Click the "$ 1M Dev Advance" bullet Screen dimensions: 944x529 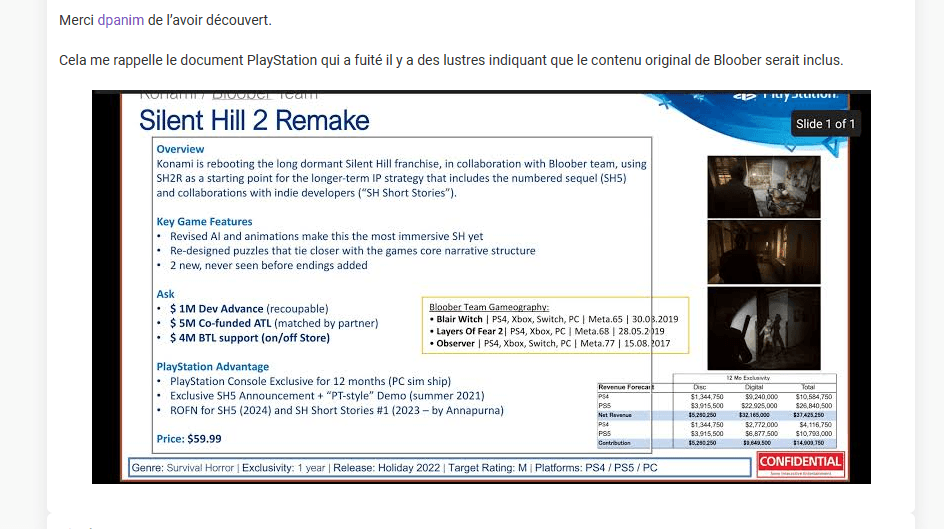pyautogui.click(x=217, y=309)
